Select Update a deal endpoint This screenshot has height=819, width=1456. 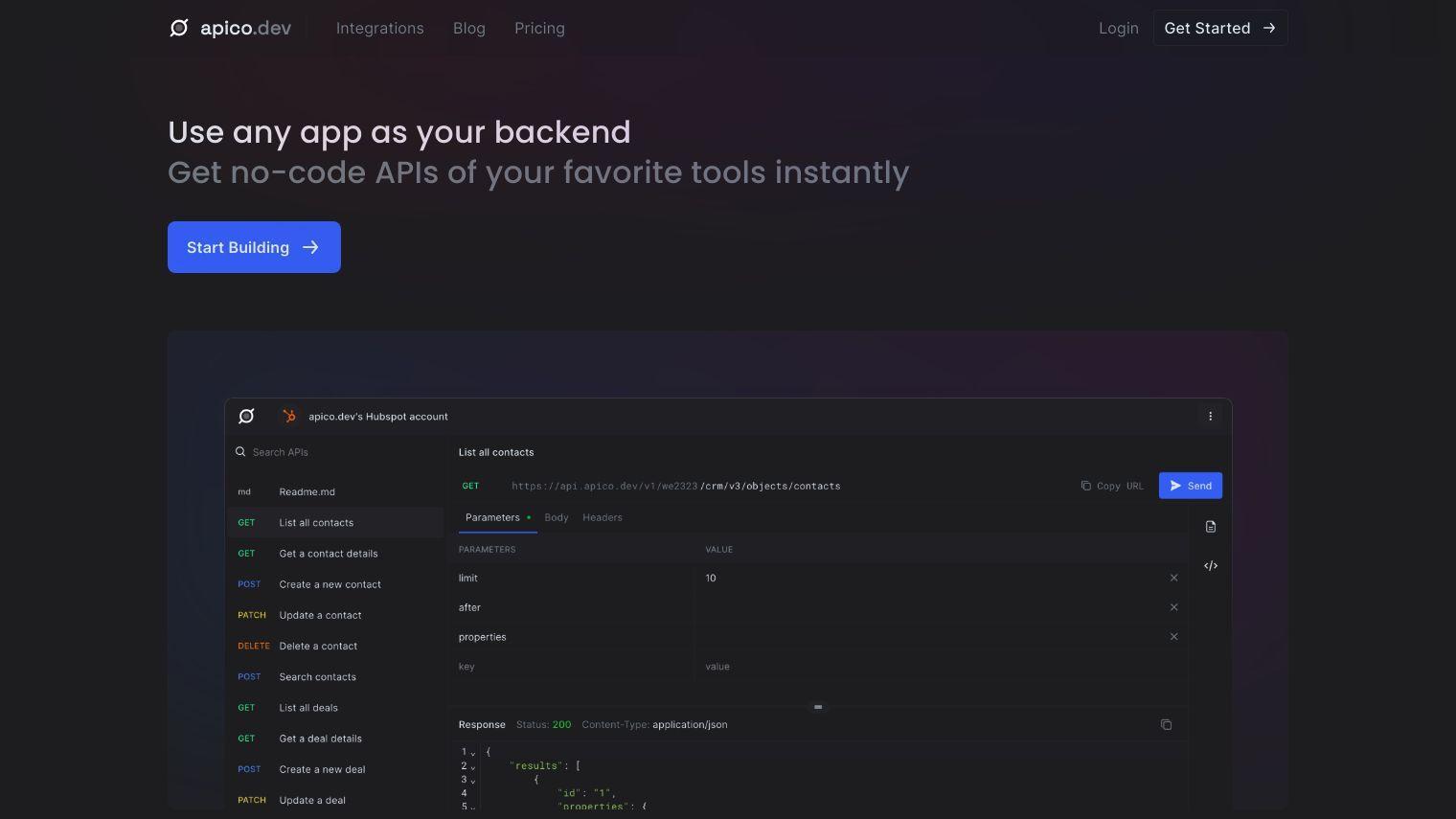(x=335, y=800)
